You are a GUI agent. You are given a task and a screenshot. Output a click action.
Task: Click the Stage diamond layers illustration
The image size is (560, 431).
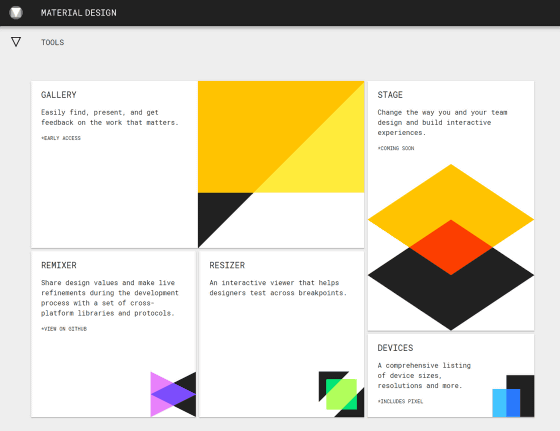point(451,247)
